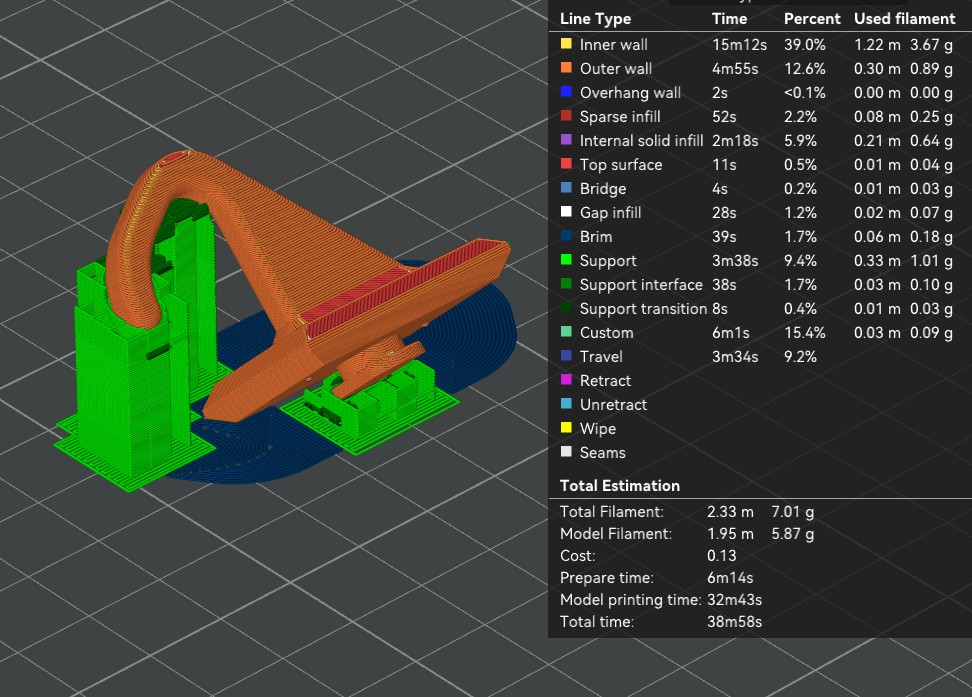Click the Time column header
The width and height of the screenshot is (972, 697).
coord(729,19)
